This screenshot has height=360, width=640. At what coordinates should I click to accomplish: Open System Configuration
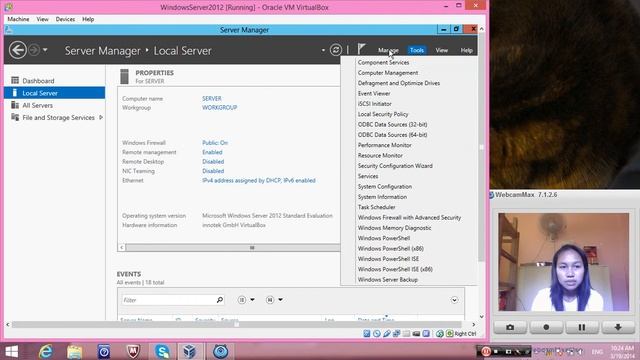tap(384, 187)
